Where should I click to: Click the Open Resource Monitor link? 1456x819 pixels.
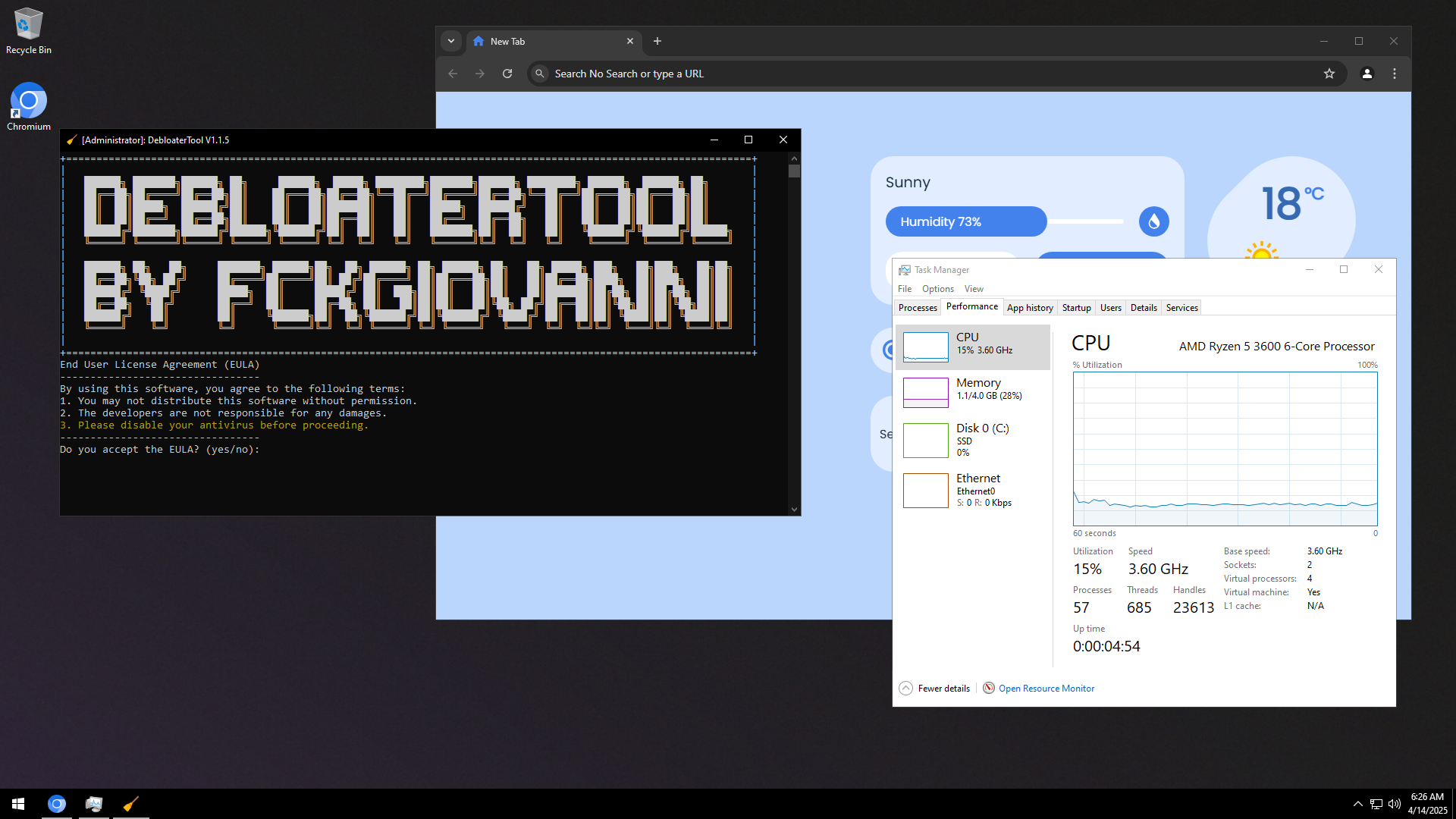tap(1046, 689)
